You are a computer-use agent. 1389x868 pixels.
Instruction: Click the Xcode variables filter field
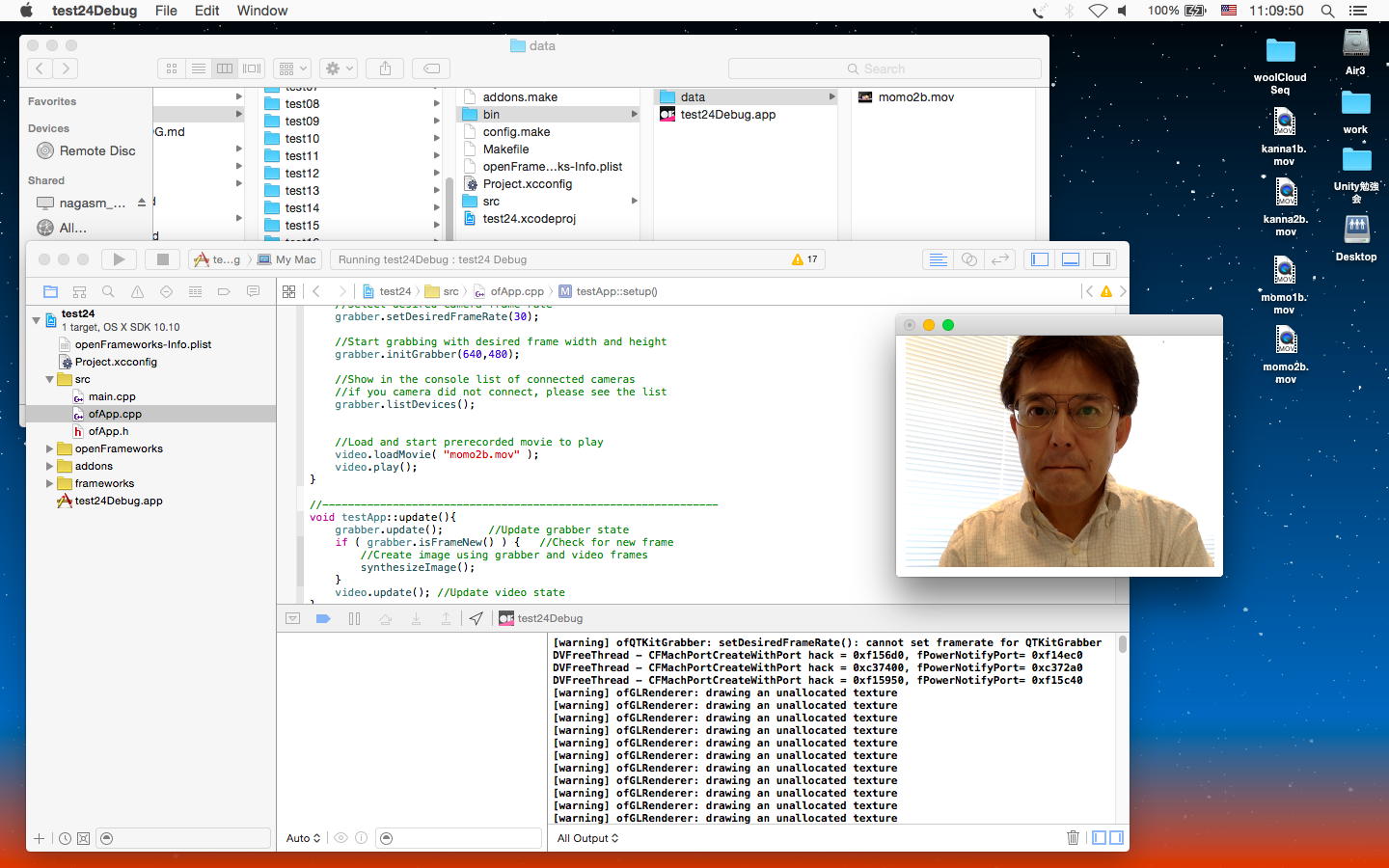[x=458, y=838]
